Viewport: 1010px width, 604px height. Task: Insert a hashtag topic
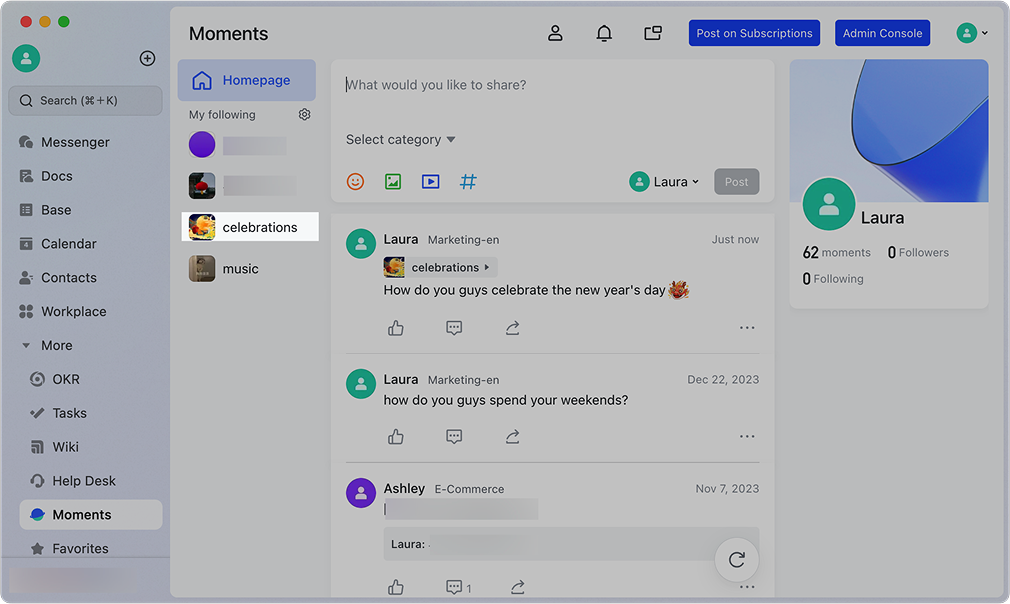coord(468,182)
